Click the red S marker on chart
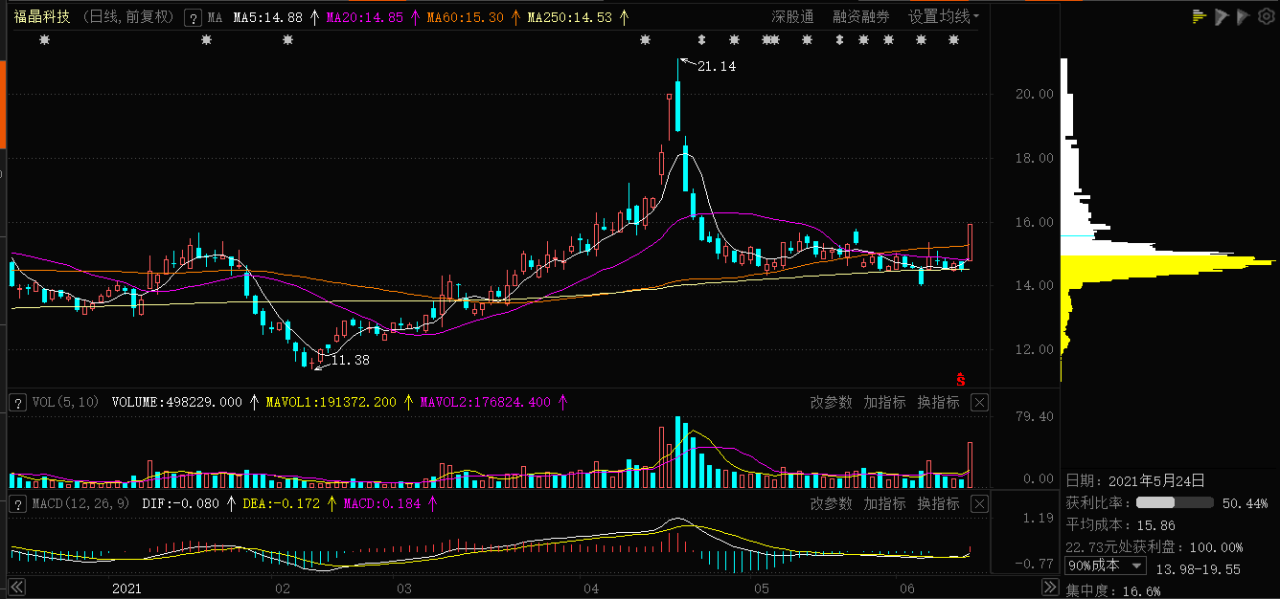The width and height of the screenshot is (1280, 599). [961, 379]
